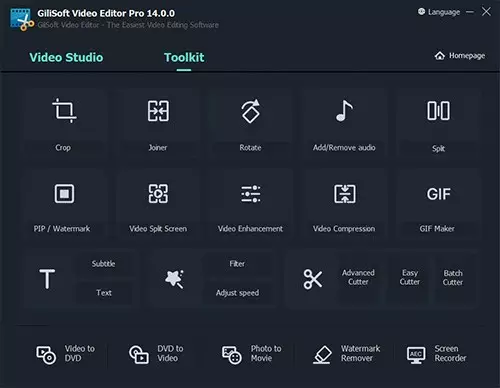500x388 pixels.
Task: Go to the Homepage link text
Action: coord(467,56)
